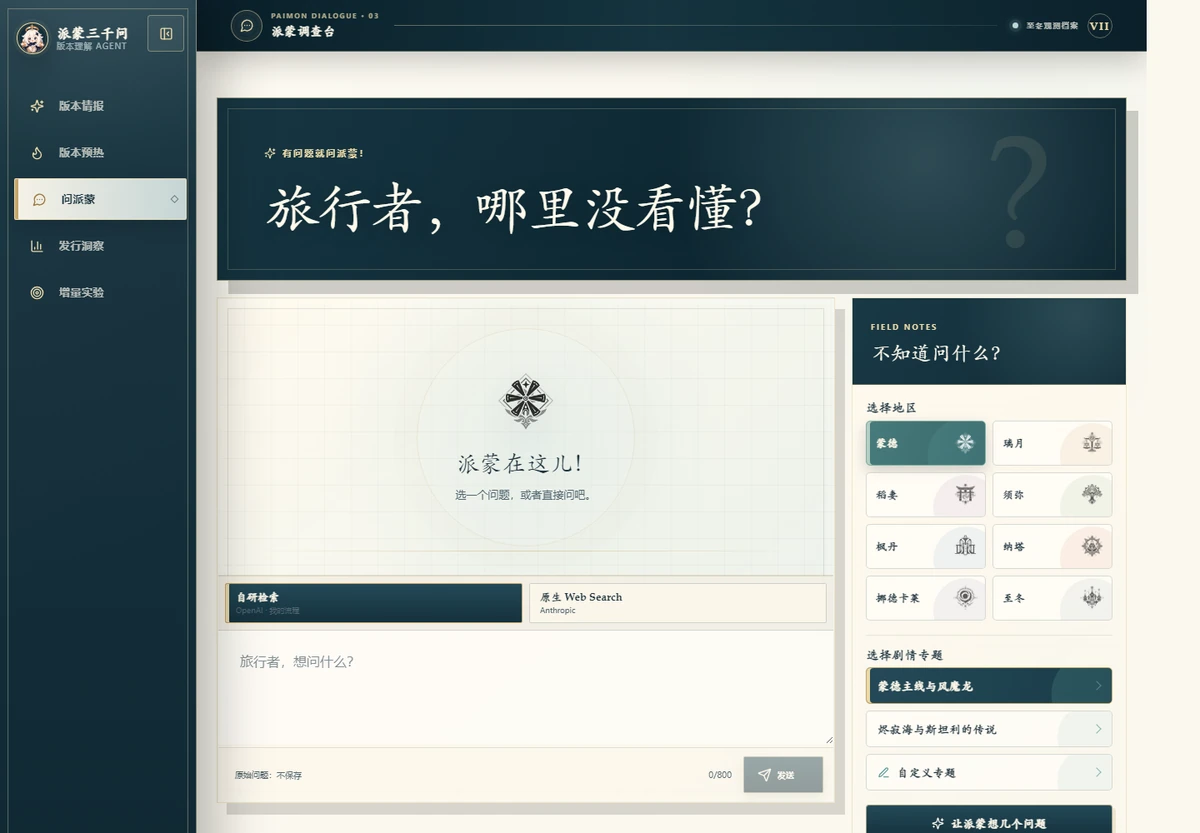Click the 发送 send button
This screenshot has width=1200, height=833.
pos(783,775)
